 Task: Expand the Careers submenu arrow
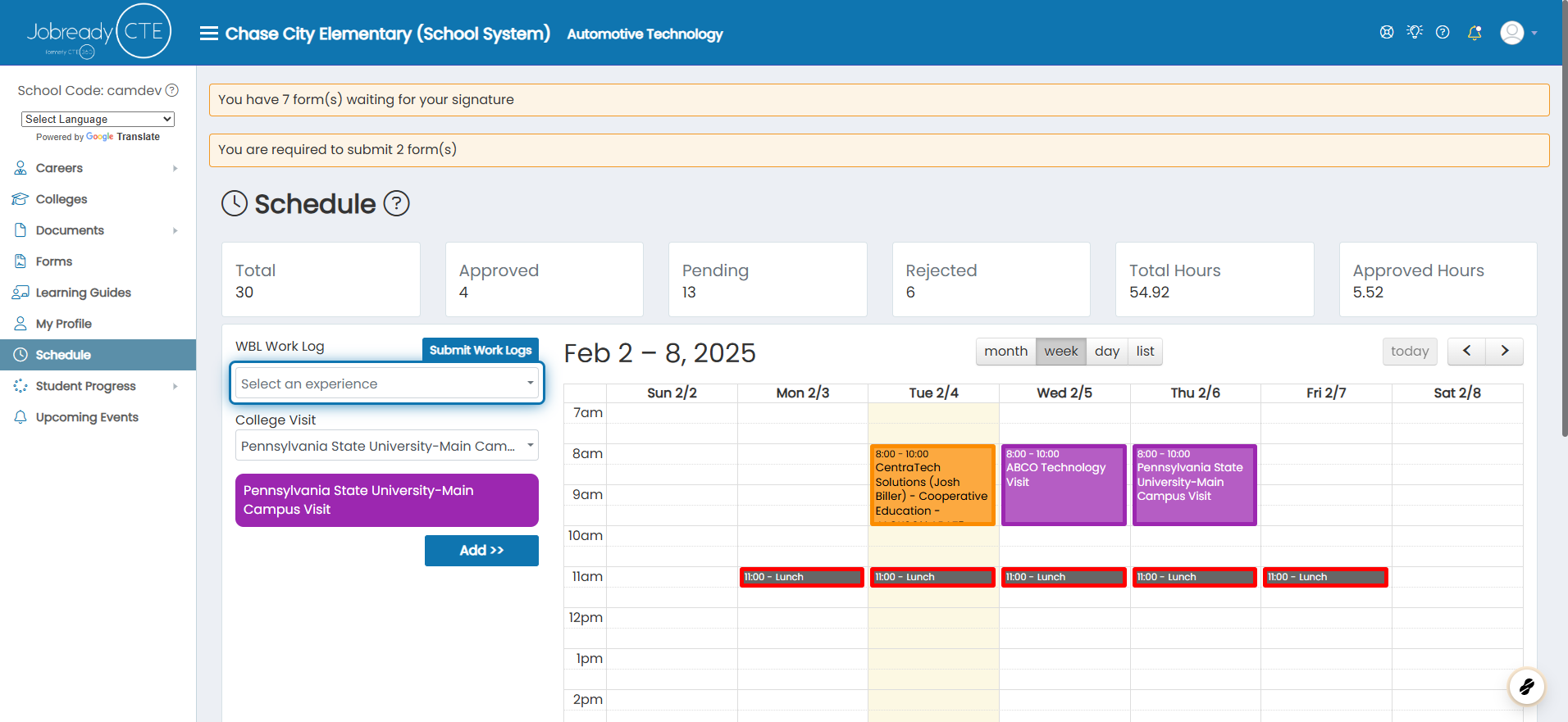click(x=175, y=168)
